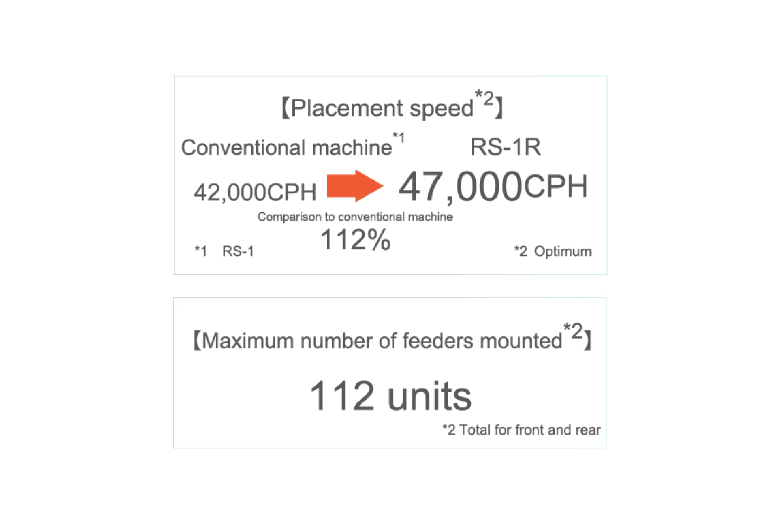This screenshot has width=780, height=523.
Task: Click the 42,000CPH text
Action: [x=255, y=192]
